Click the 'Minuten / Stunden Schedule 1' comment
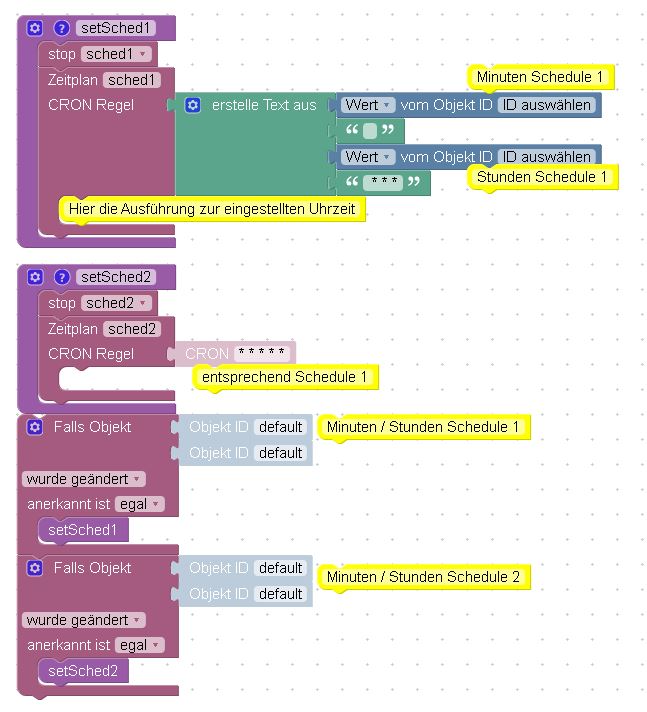 423,427
